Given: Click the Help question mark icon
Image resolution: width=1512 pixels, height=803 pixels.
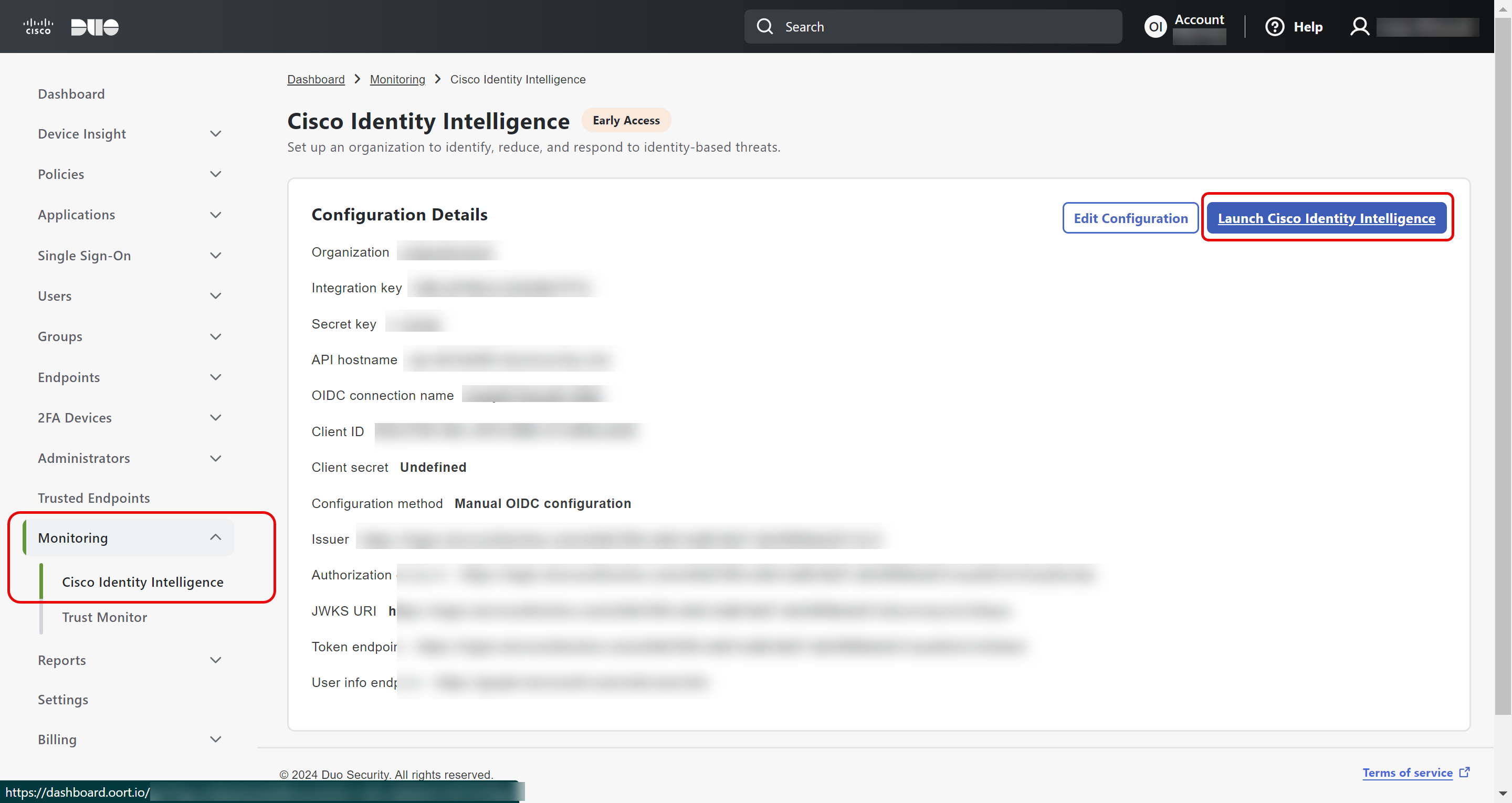Looking at the screenshot, I should (x=1274, y=26).
